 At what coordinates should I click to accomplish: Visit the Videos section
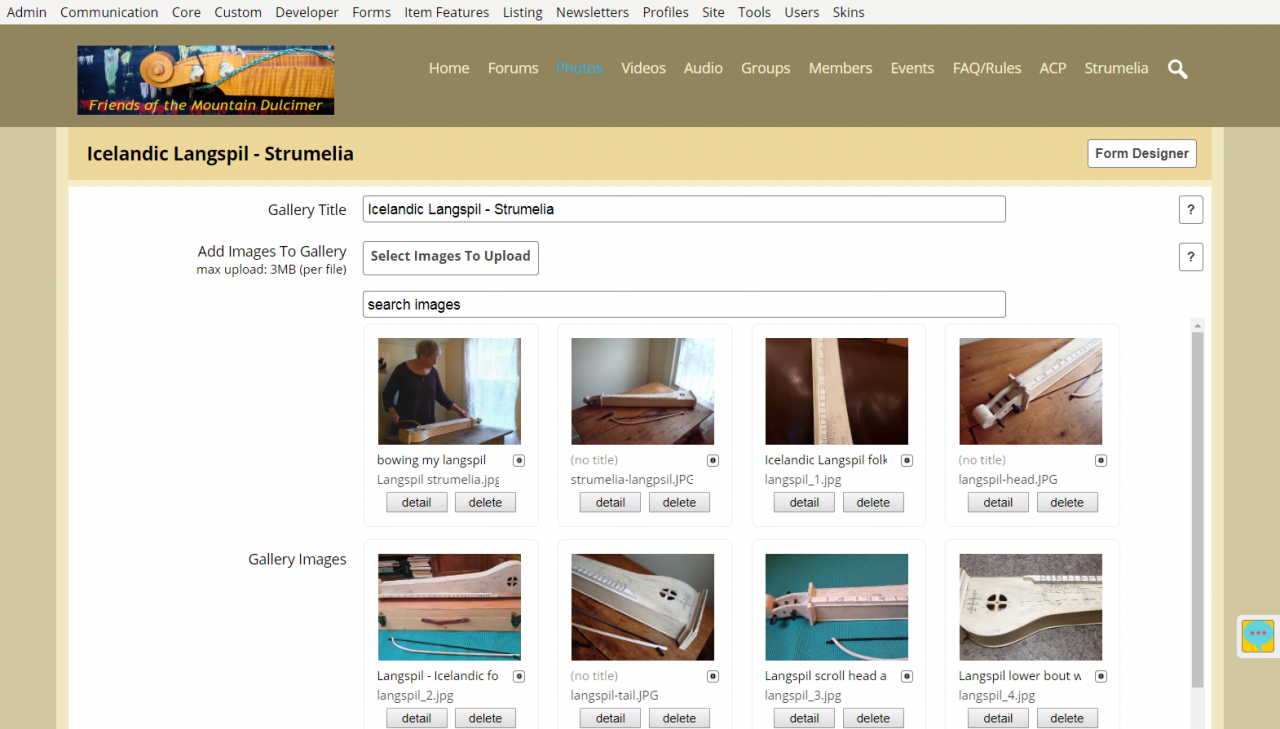point(643,68)
